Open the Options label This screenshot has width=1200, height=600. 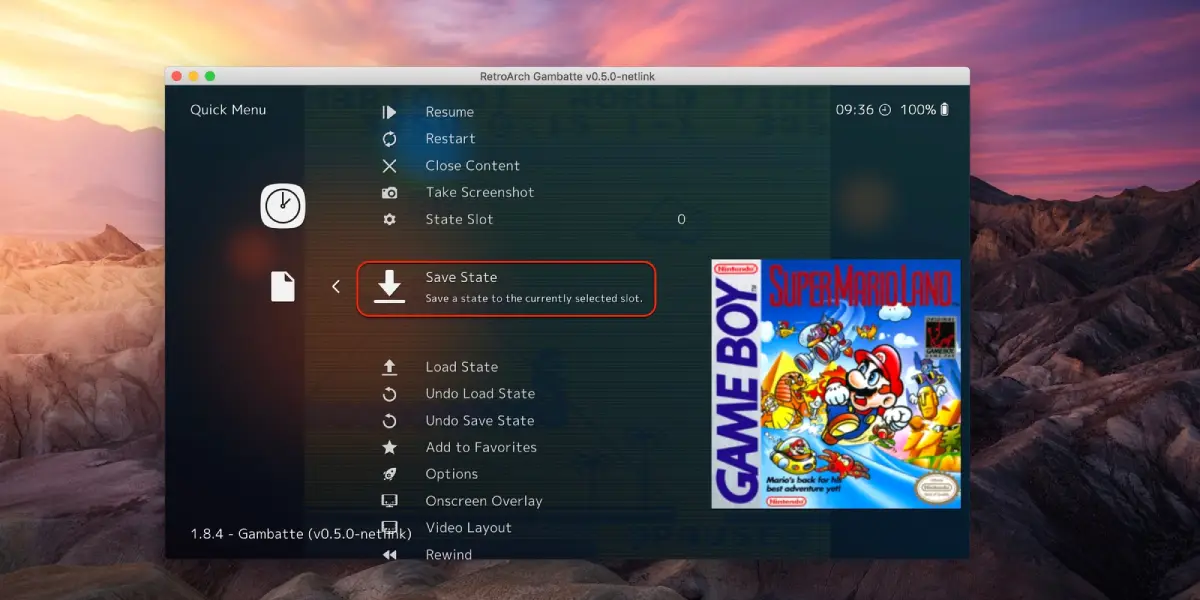click(452, 475)
